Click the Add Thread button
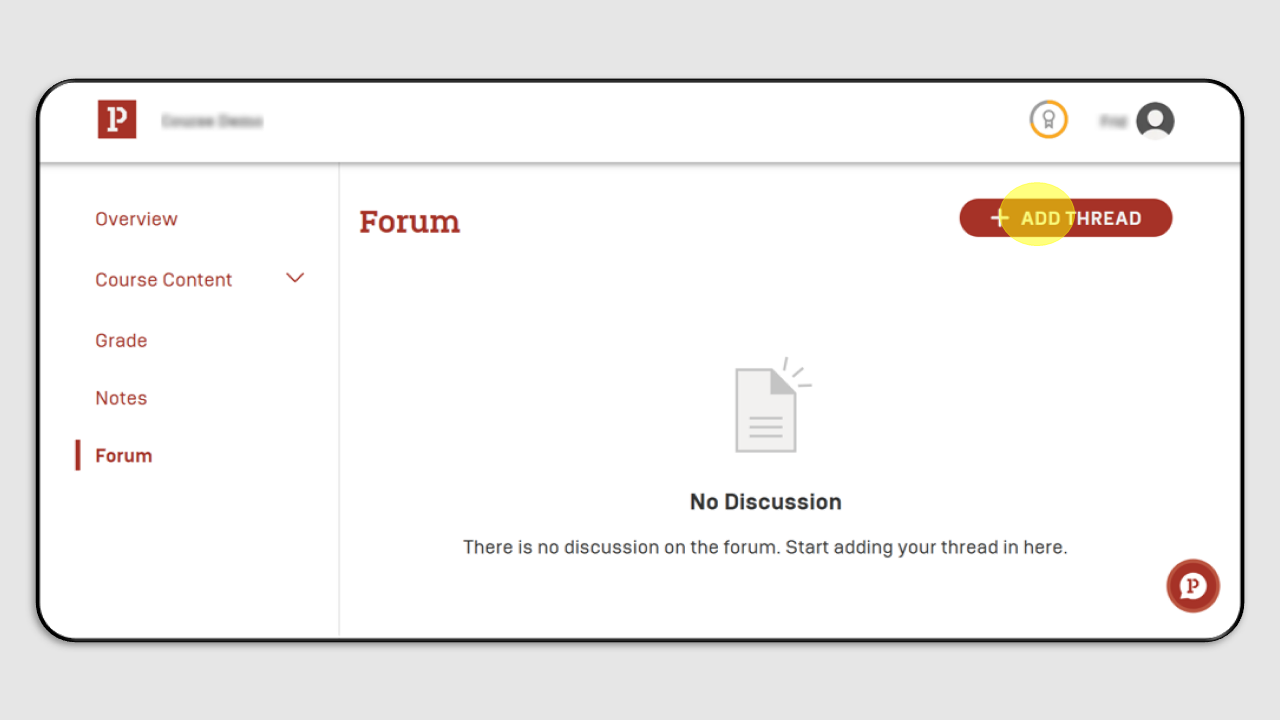This screenshot has height=720, width=1280. (1066, 218)
